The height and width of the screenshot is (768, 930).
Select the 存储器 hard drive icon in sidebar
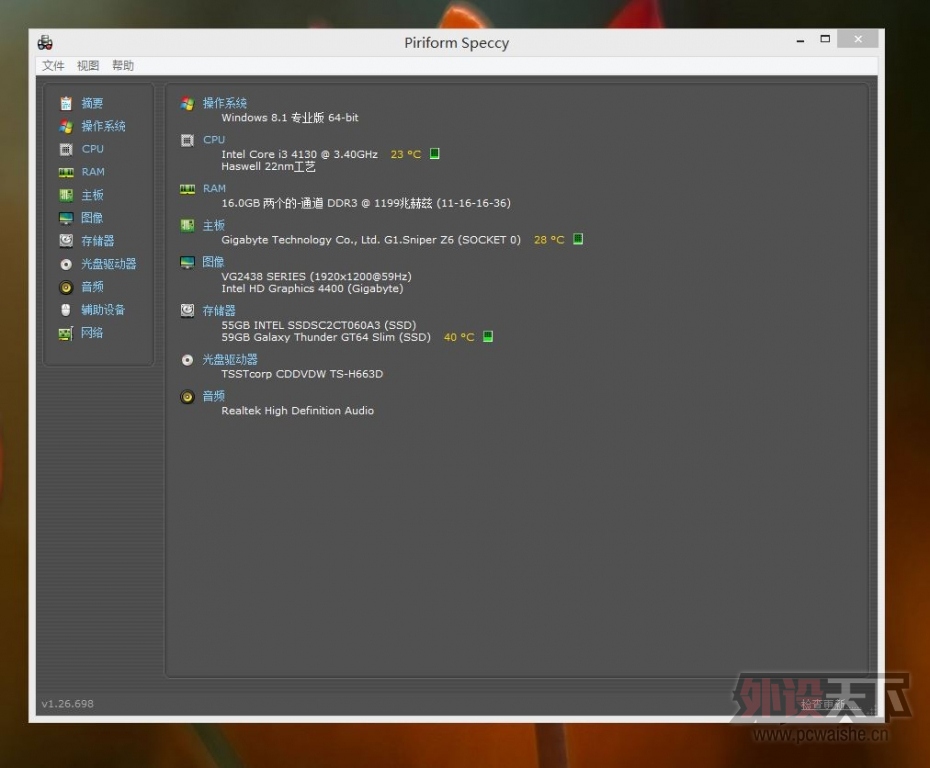pos(66,241)
